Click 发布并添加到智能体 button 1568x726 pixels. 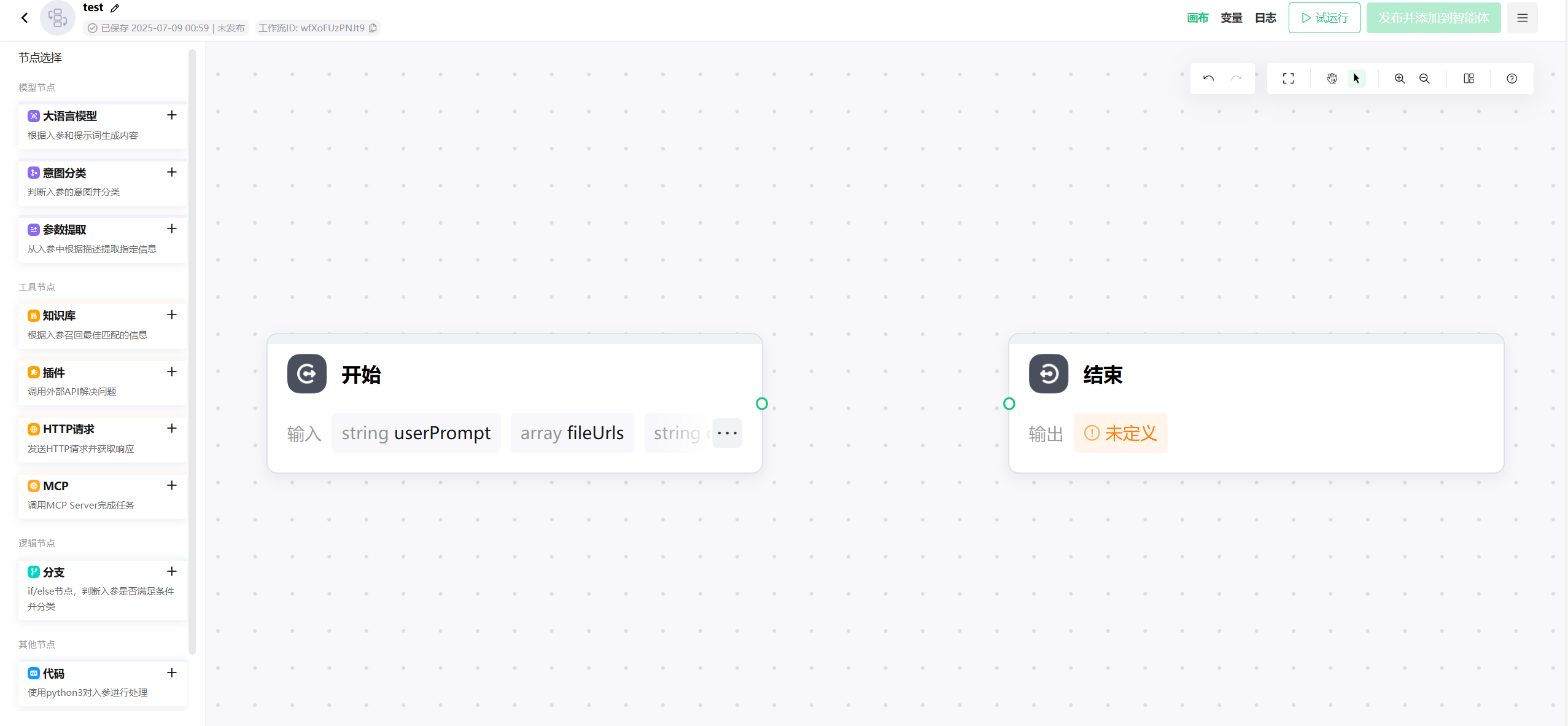tap(1434, 18)
